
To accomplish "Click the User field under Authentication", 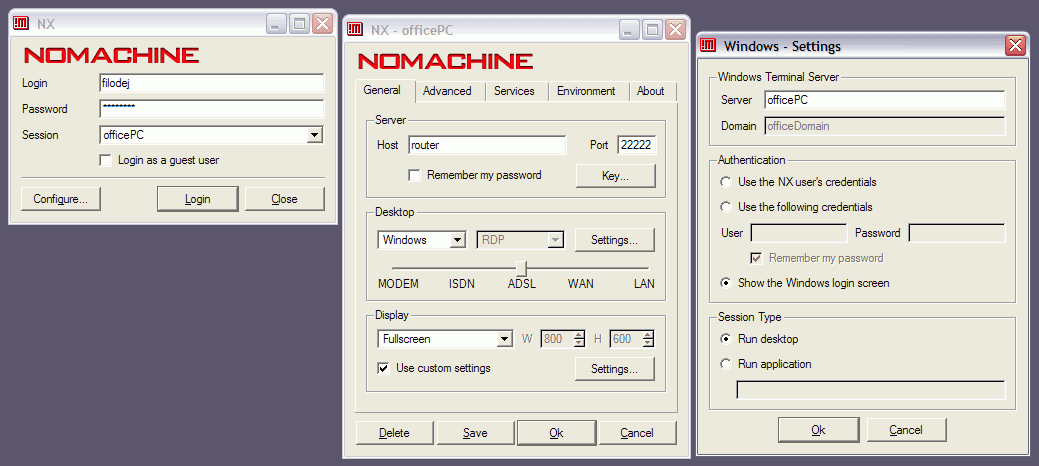I will pyautogui.click(x=799, y=233).
